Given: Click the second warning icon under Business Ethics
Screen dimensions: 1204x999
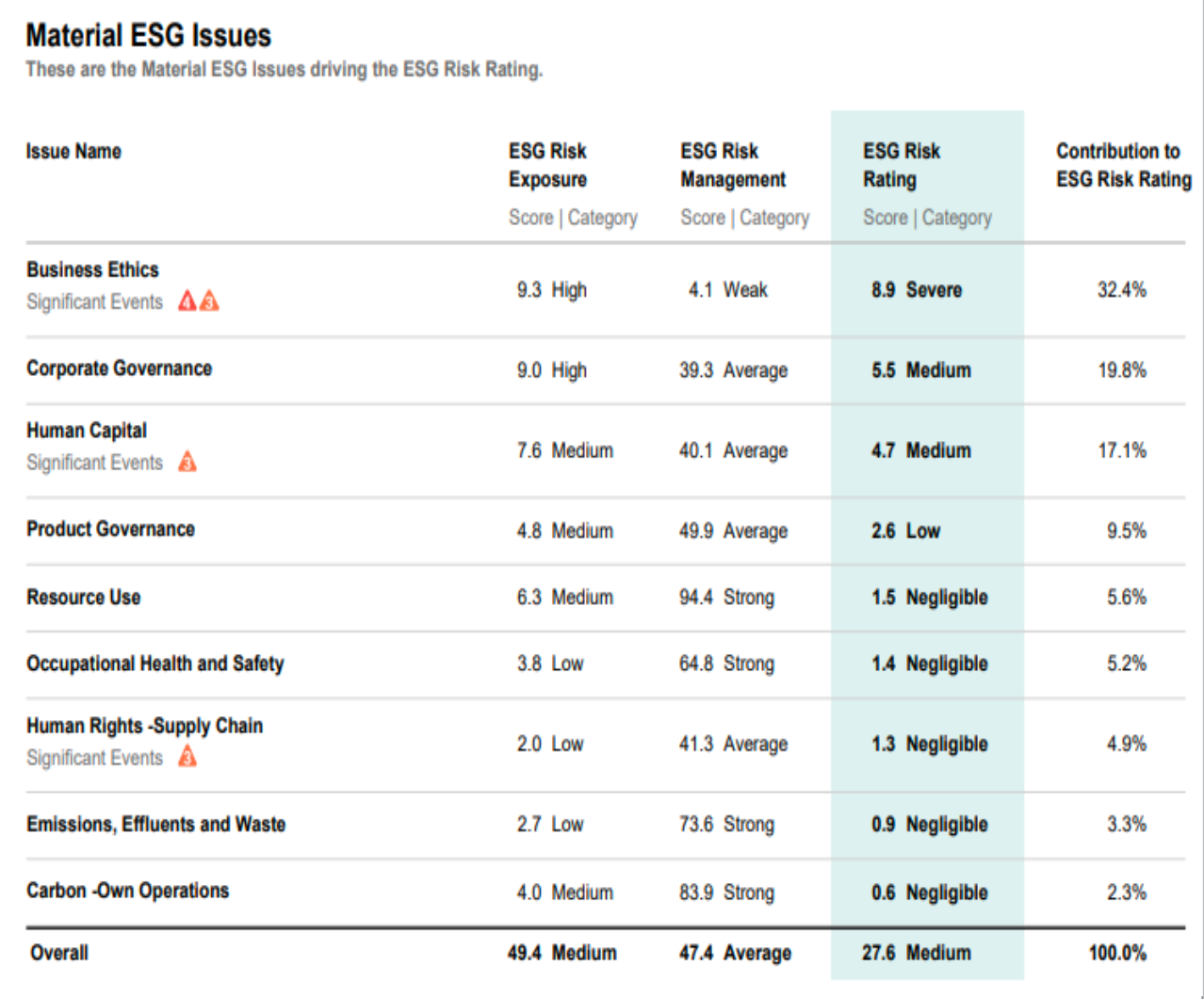Looking at the screenshot, I should pyautogui.click(x=209, y=302).
